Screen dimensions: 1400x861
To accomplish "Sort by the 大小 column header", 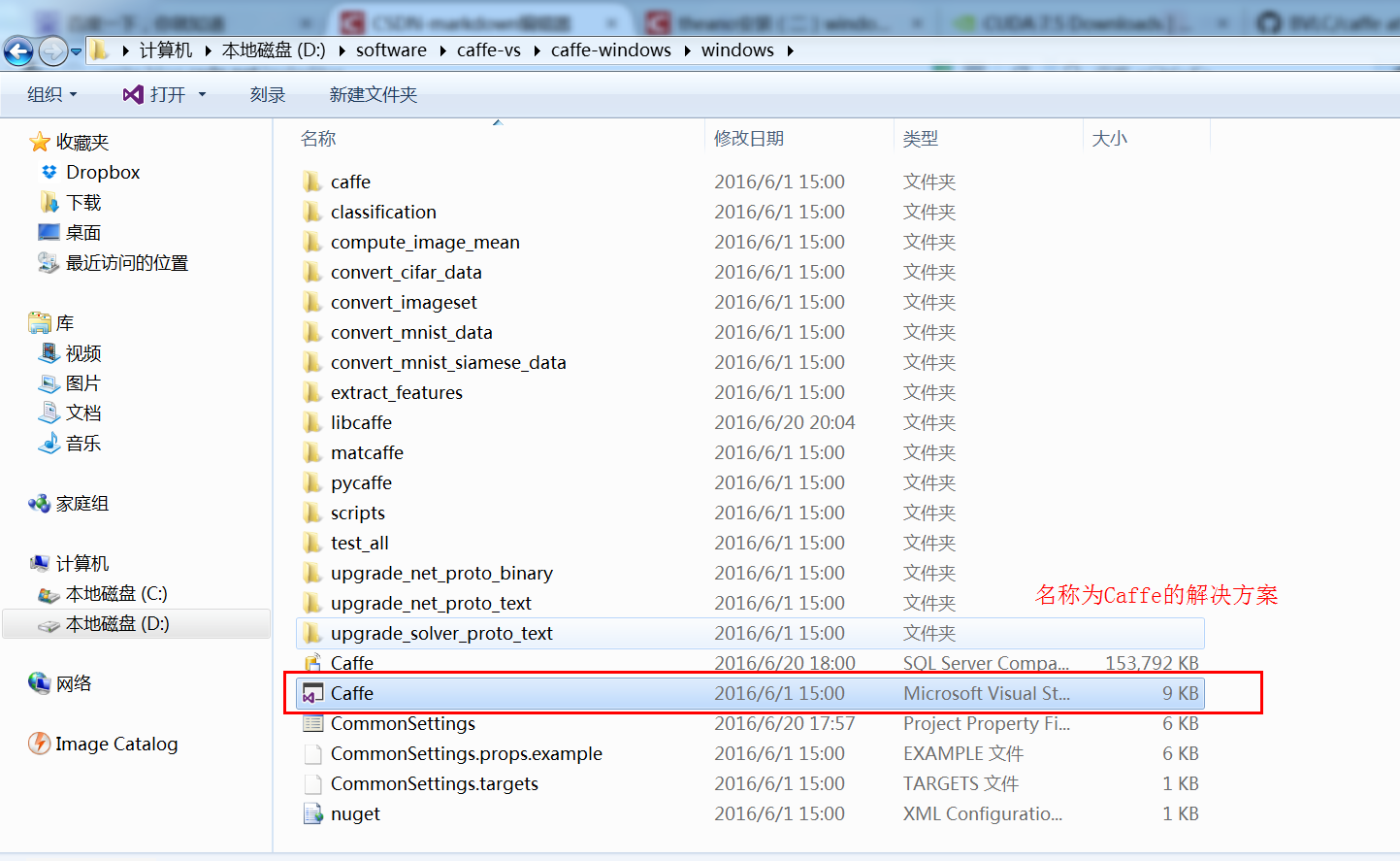I will (x=1110, y=139).
